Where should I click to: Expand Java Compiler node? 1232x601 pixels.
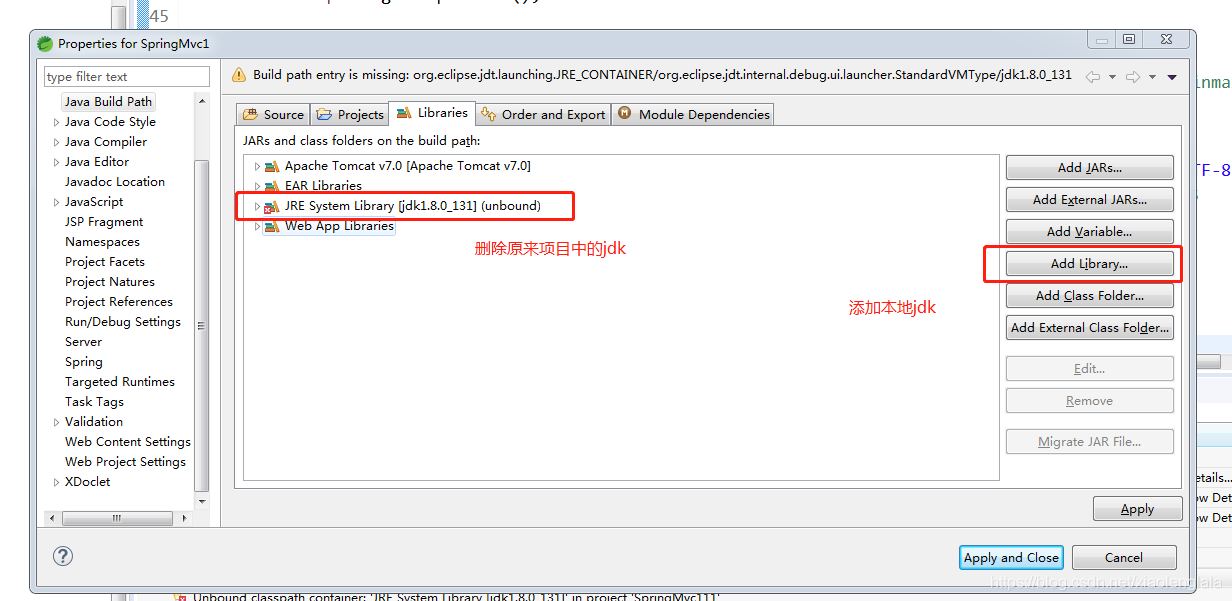(56, 142)
